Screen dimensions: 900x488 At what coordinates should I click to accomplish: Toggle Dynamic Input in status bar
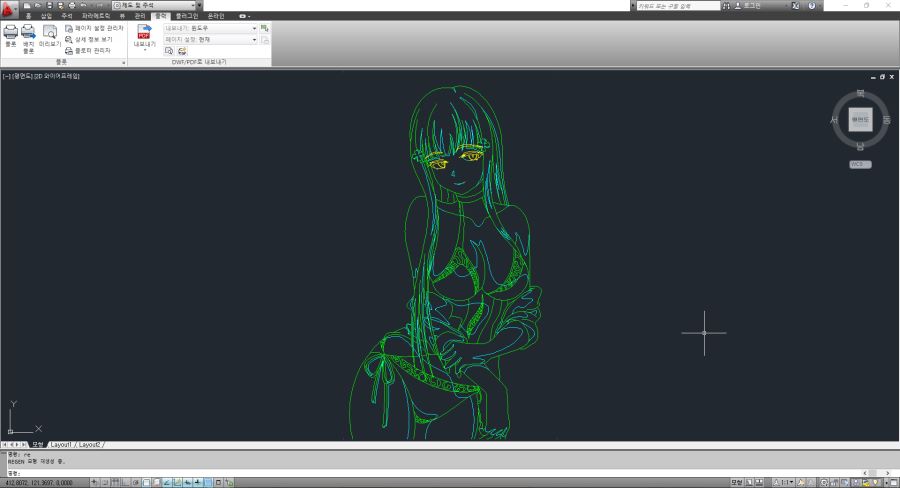coord(187,482)
